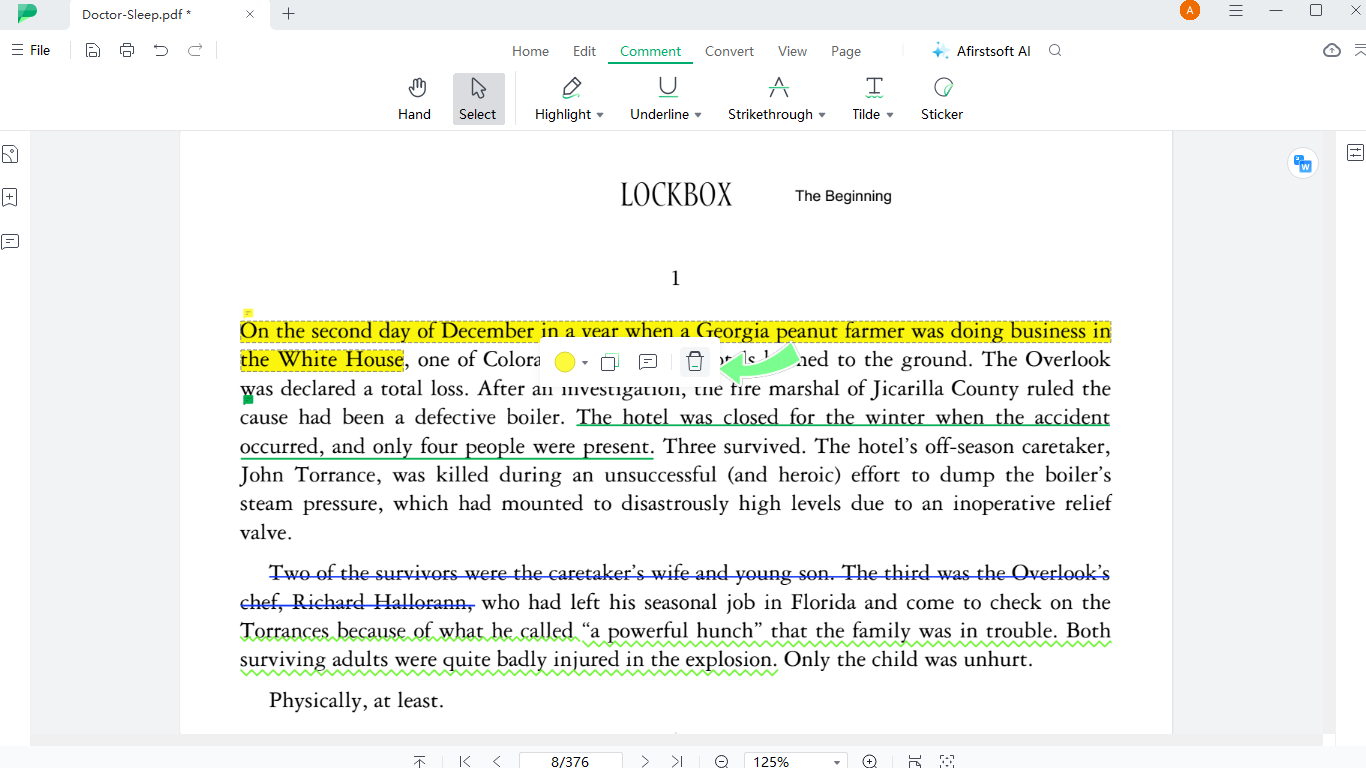Expand the highlight color picker arrow

585,363
